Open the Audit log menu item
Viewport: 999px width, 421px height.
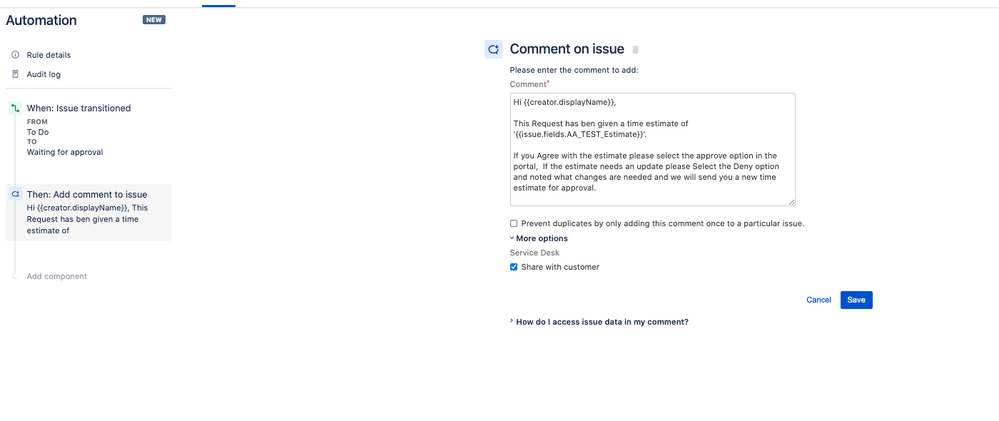[x=44, y=74]
